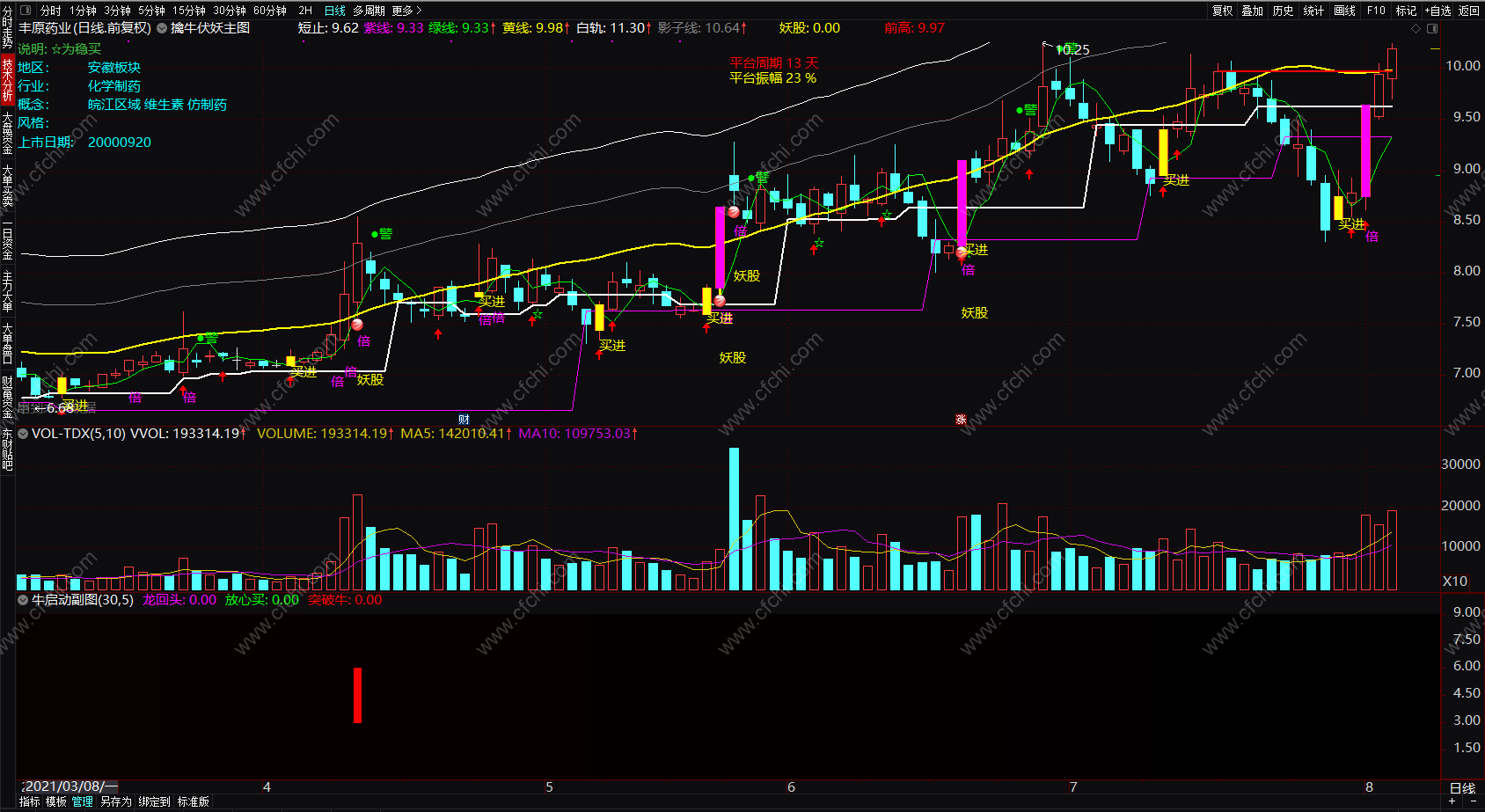Open the 复权 adjustment menu
Screen dimensions: 1485x812
click(x=1223, y=11)
